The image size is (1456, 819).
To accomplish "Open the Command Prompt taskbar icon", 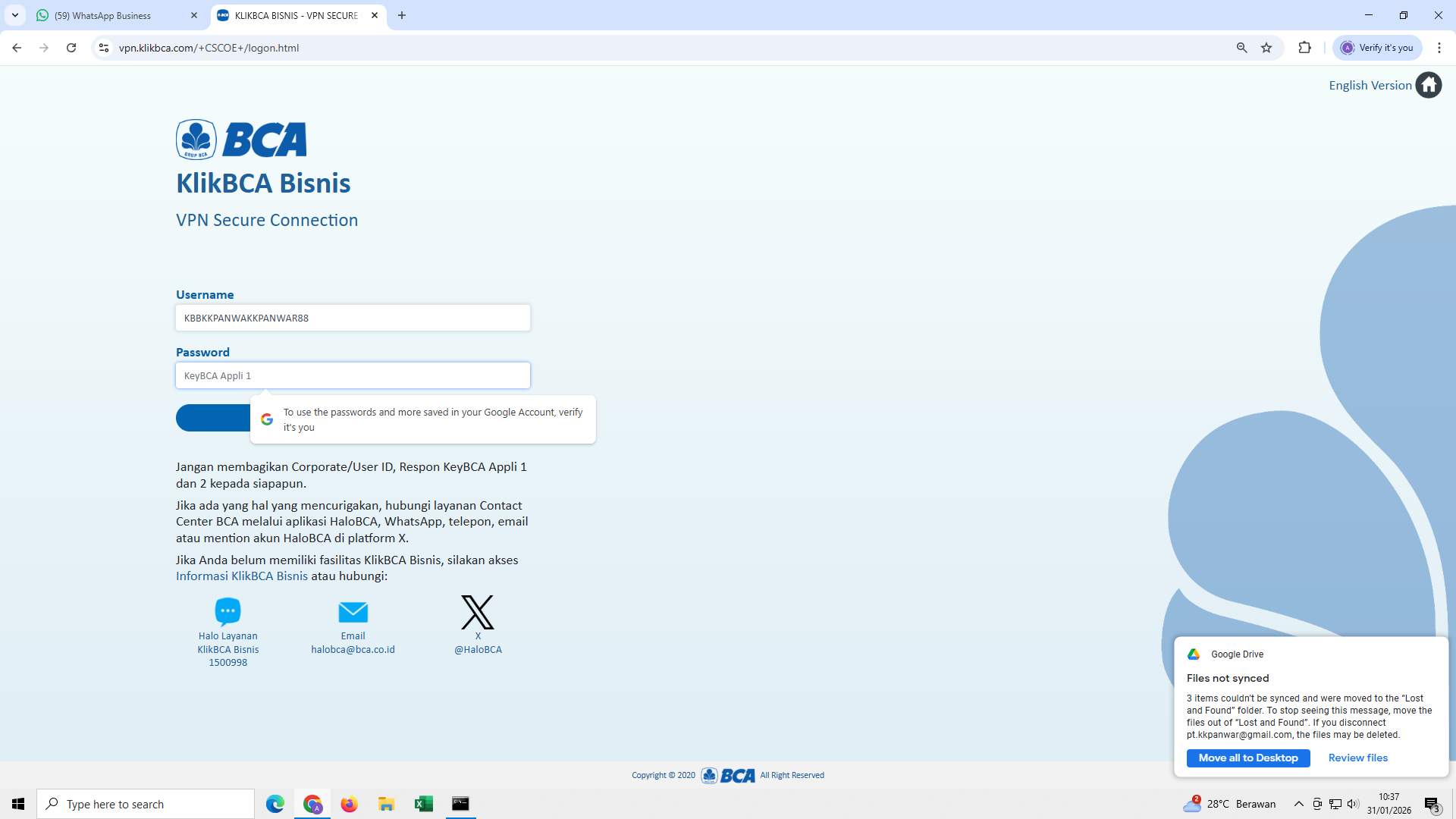I will tap(460, 803).
